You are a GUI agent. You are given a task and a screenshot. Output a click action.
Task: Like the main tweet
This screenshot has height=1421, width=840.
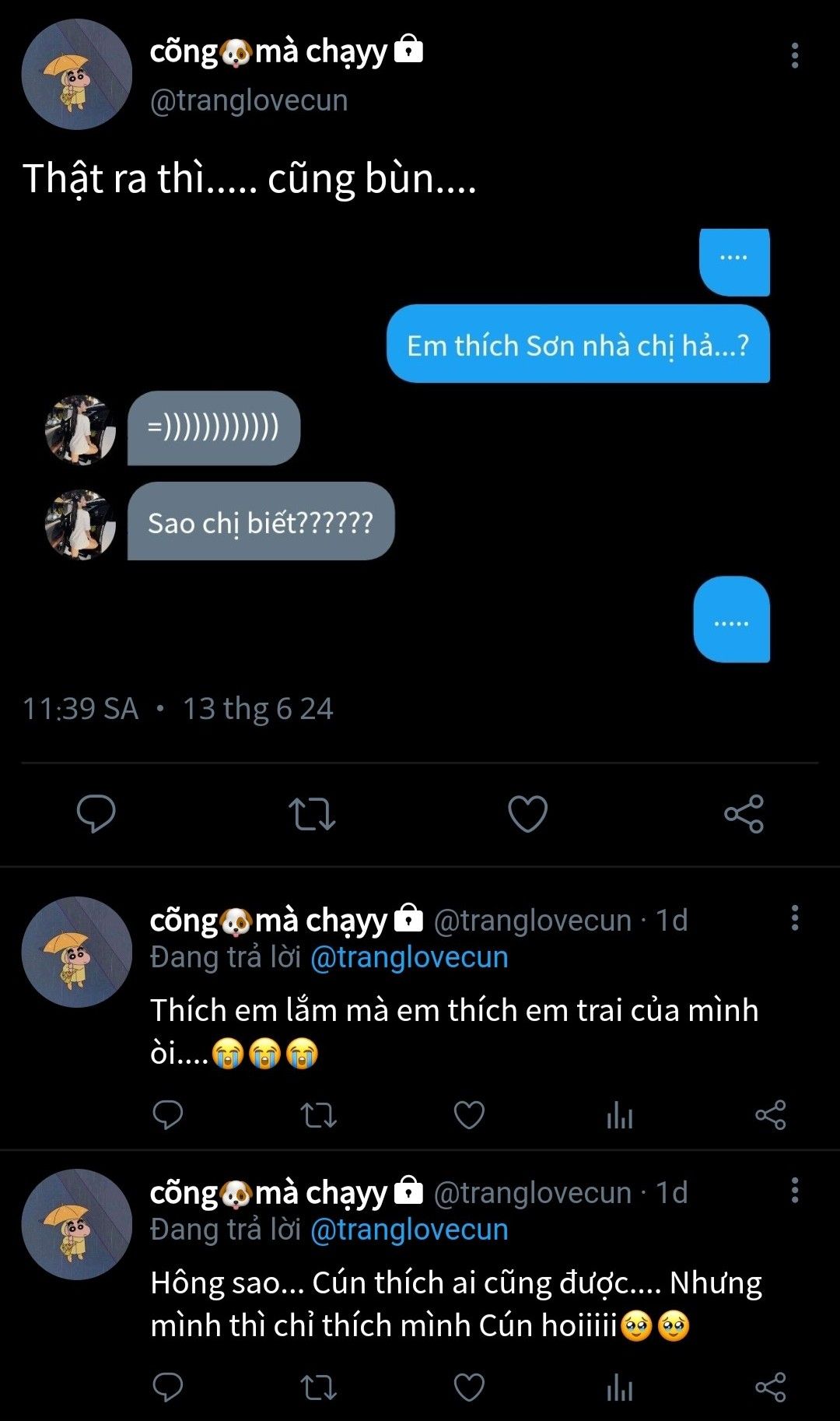(x=527, y=814)
